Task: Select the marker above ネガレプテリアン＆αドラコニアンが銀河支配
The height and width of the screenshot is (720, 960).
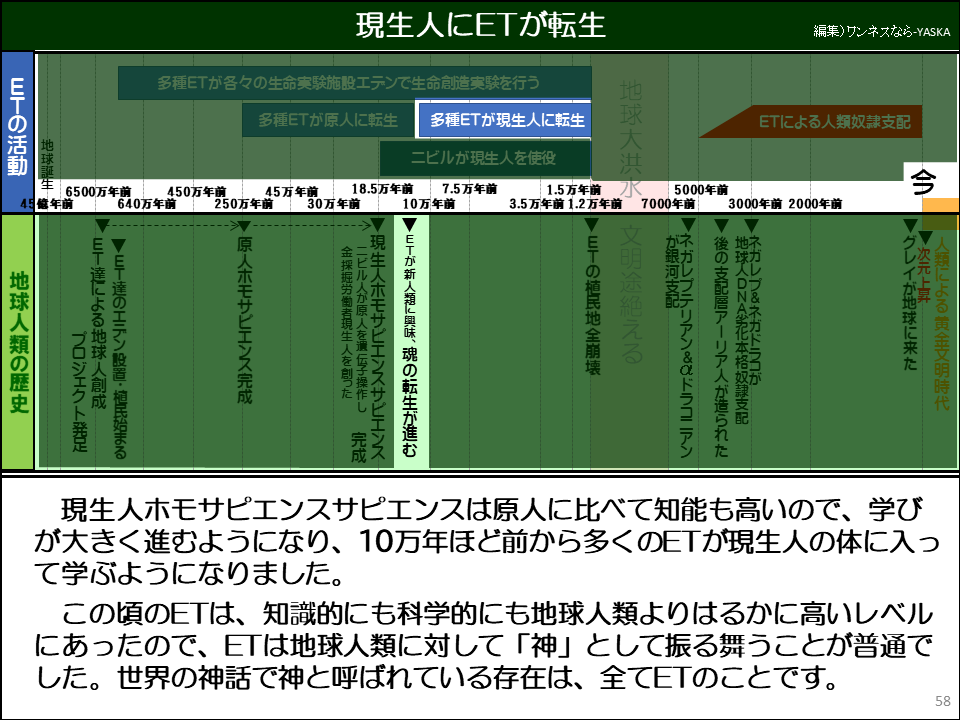Action: pos(688,222)
